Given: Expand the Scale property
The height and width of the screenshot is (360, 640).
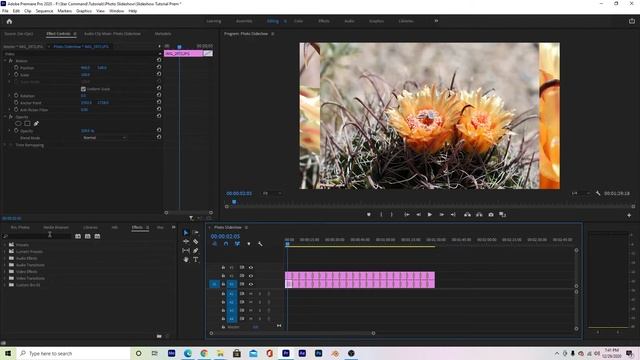Looking at the screenshot, I should coord(9,75).
